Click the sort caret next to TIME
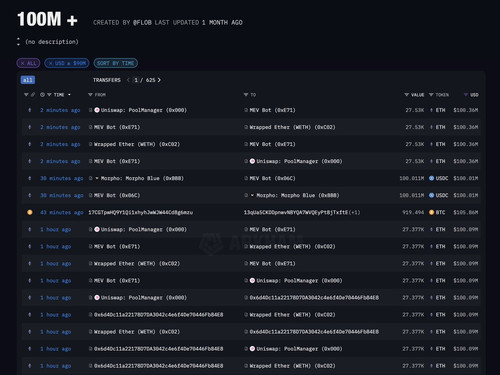Image resolution: width=500 pixels, height=375 pixels. 69,95
